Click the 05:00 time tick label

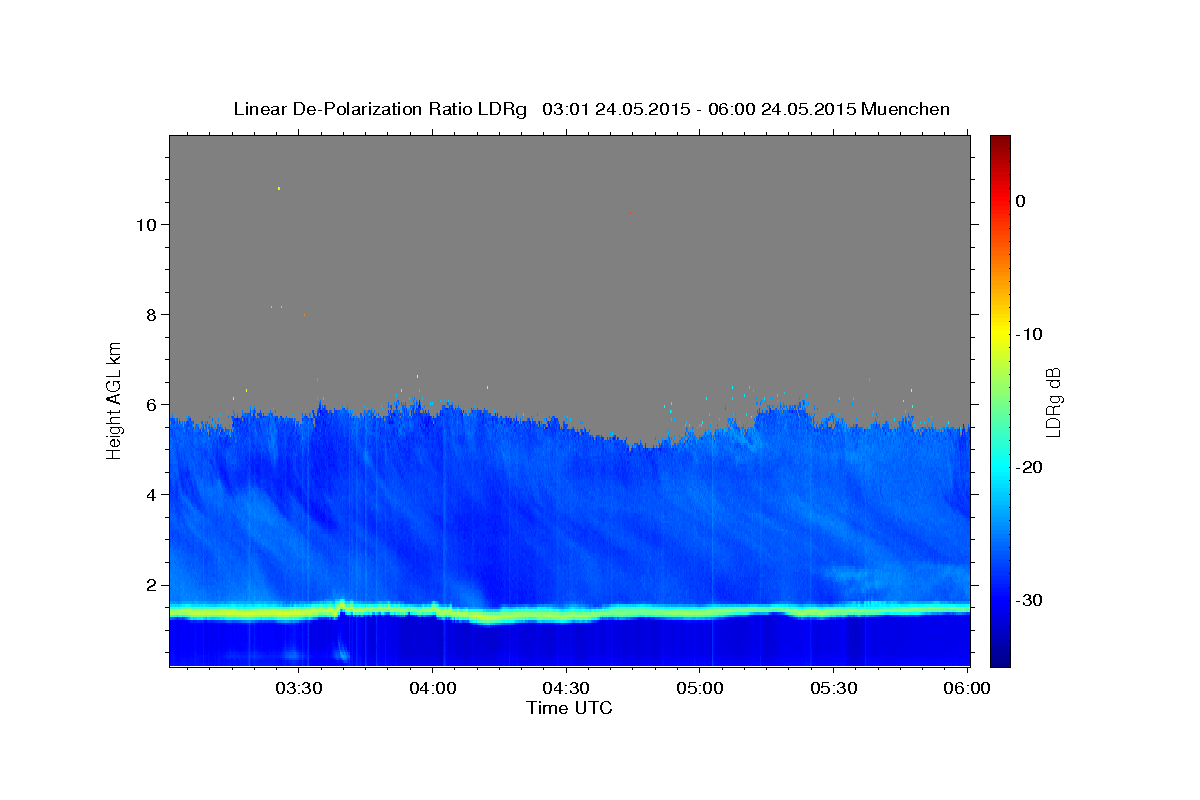pos(700,689)
